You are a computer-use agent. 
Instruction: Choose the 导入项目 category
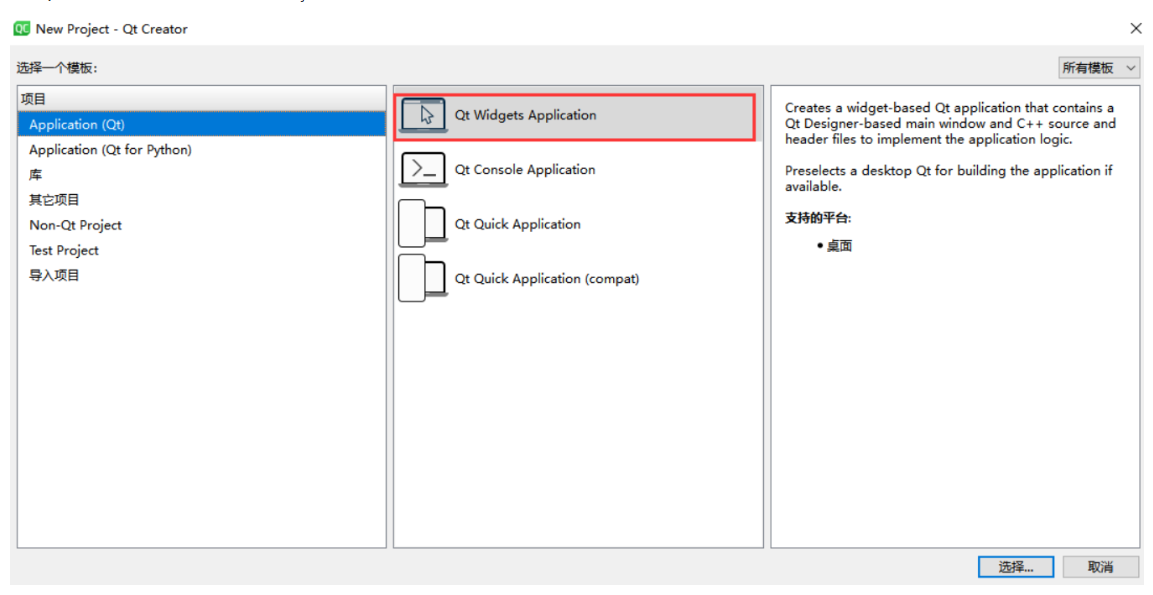pos(201,275)
